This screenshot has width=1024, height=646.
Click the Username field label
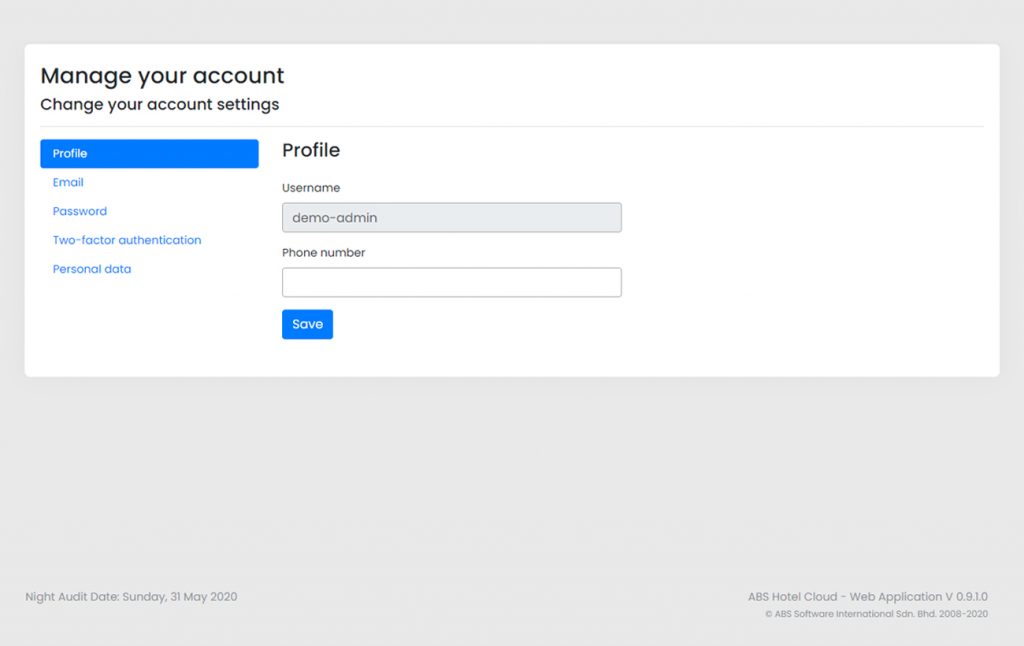[311, 188]
